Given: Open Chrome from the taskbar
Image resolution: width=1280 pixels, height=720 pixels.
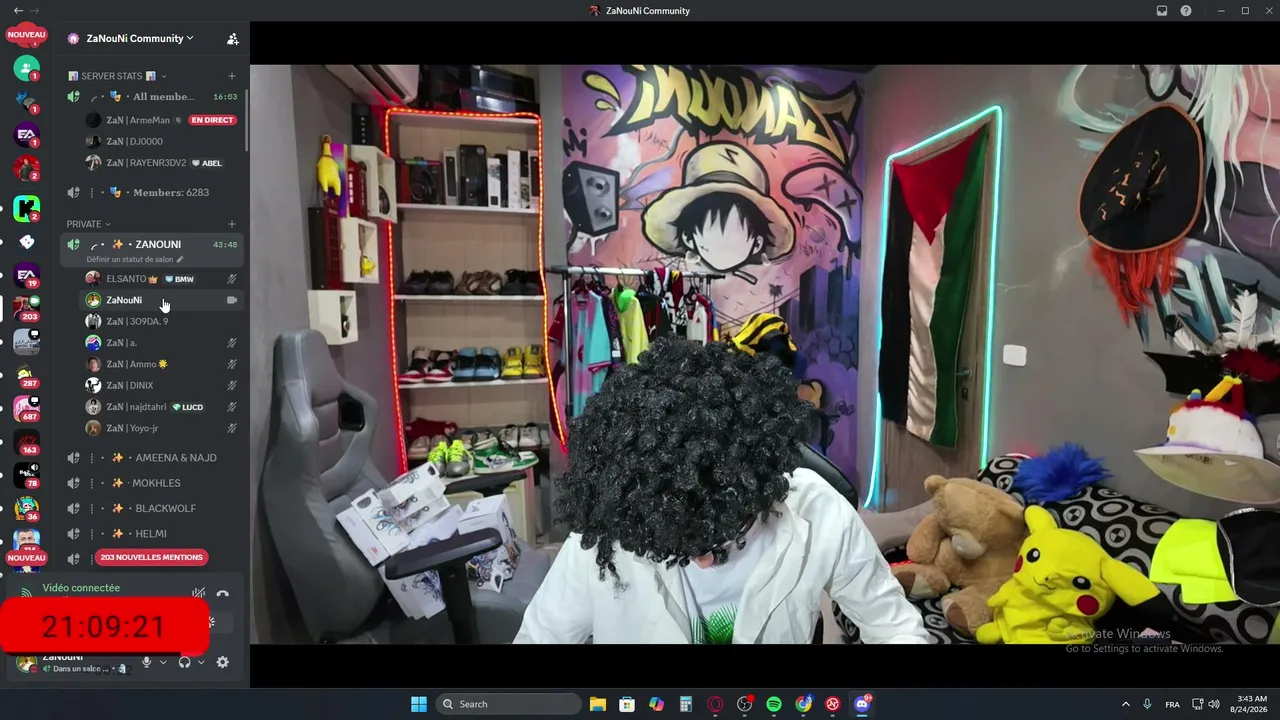Looking at the screenshot, I should [803, 704].
